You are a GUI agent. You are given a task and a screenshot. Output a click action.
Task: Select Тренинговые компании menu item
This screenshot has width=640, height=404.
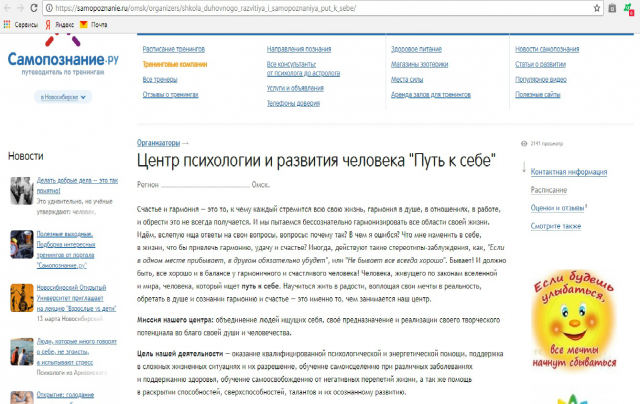pyautogui.click(x=175, y=64)
